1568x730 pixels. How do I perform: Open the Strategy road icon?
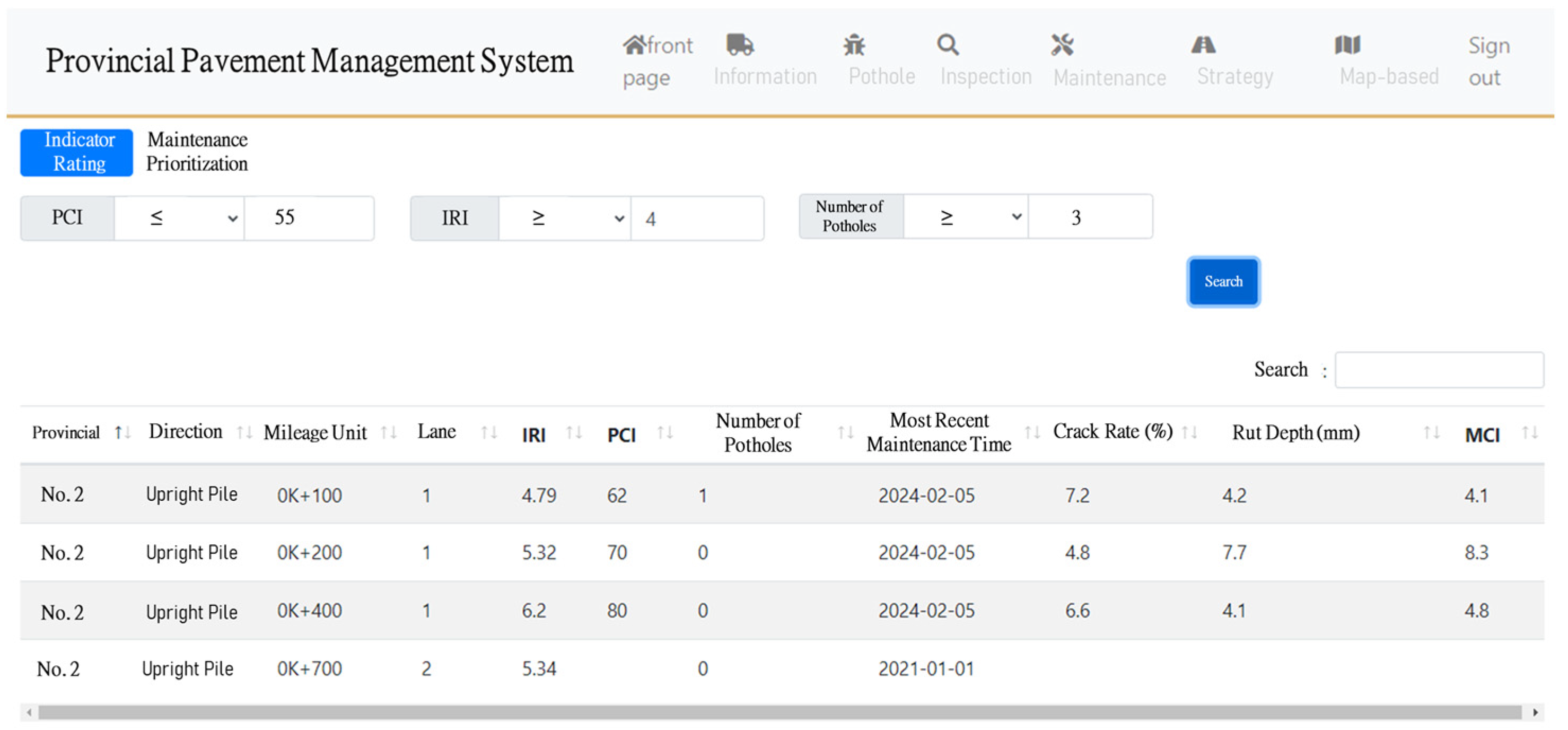1203,45
